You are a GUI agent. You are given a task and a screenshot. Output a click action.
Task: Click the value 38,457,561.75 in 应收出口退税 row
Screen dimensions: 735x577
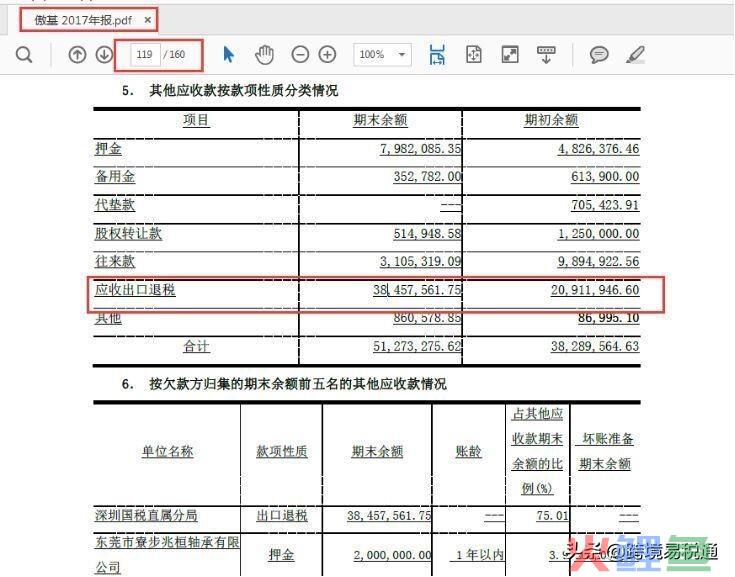click(417, 290)
